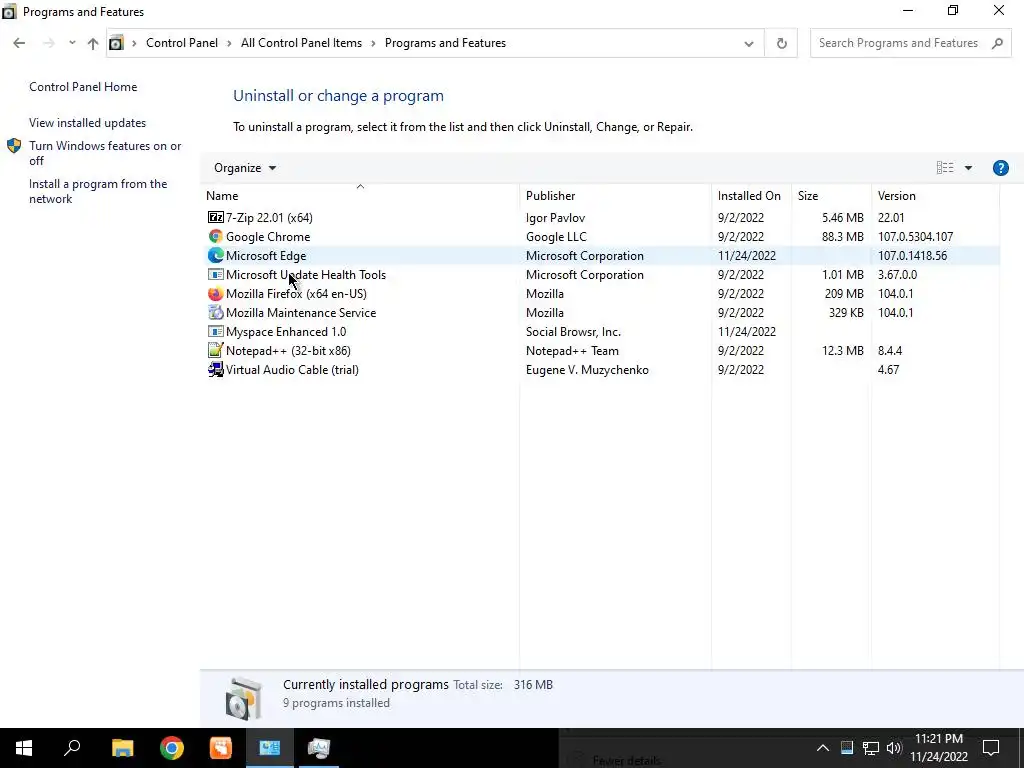Sort by the Publisher column header
The image size is (1024, 768).
pos(615,195)
